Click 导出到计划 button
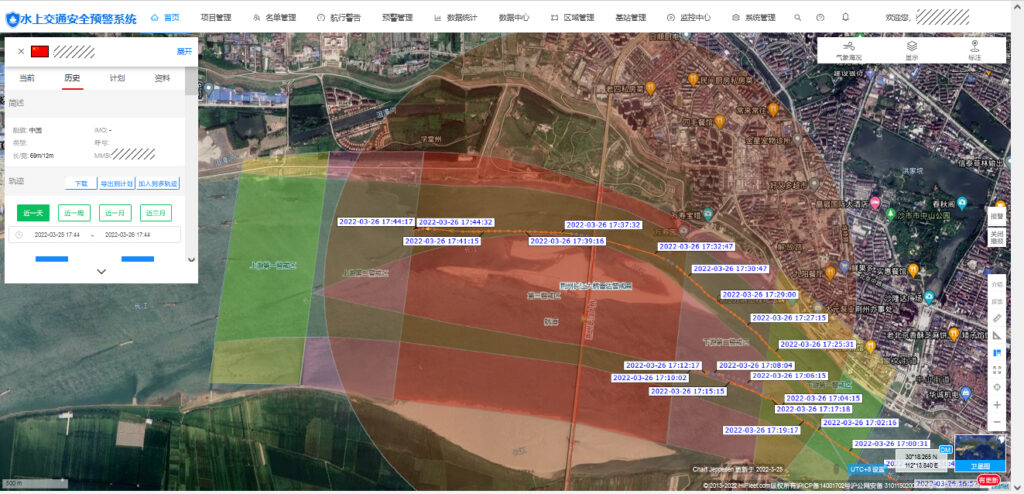1024x494 pixels. pyautogui.click(x=116, y=184)
